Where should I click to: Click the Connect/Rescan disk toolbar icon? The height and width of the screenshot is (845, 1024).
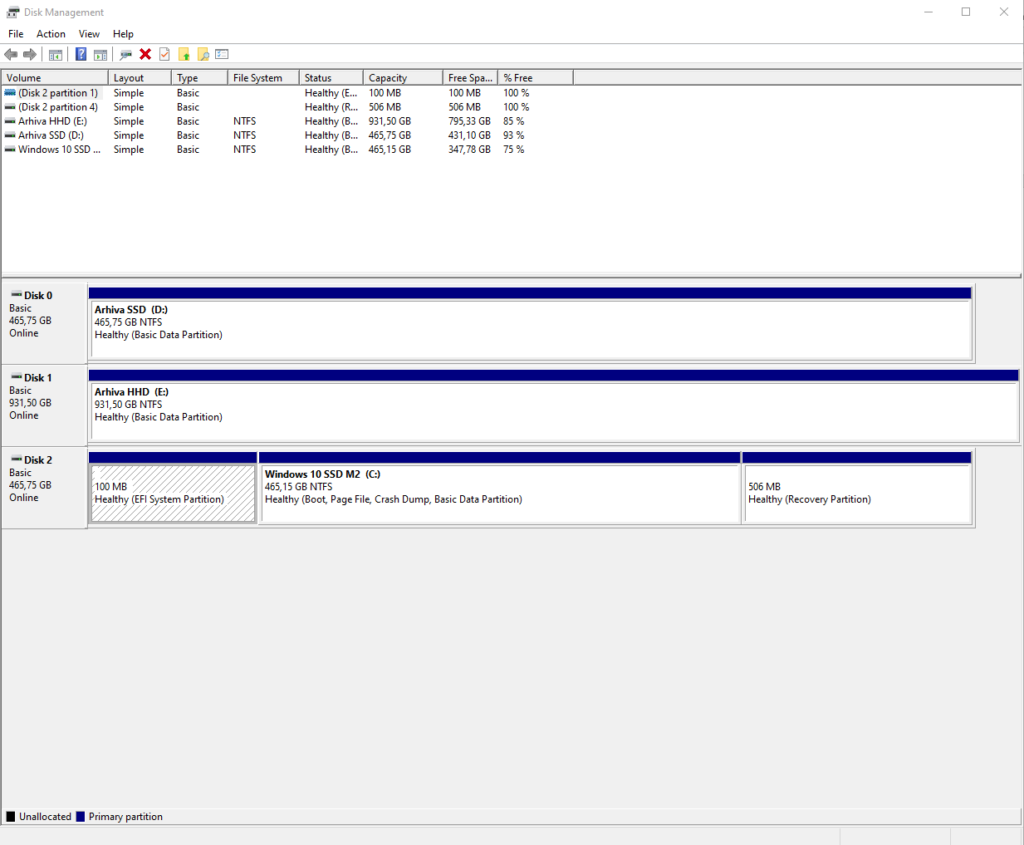pos(126,55)
